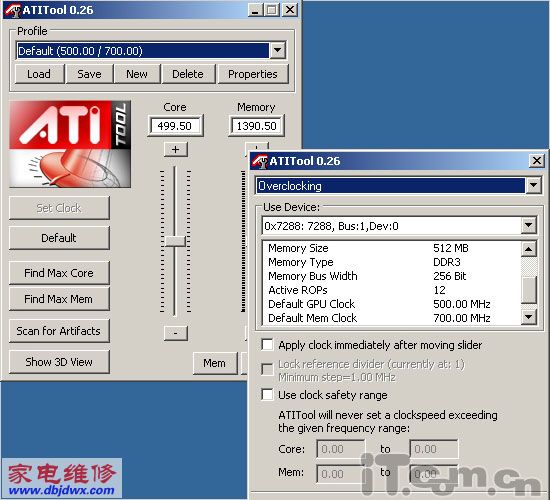Create a New profile

coord(137,74)
